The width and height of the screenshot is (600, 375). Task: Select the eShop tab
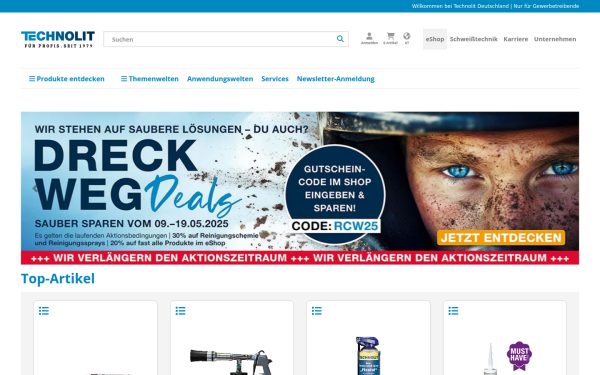point(435,39)
